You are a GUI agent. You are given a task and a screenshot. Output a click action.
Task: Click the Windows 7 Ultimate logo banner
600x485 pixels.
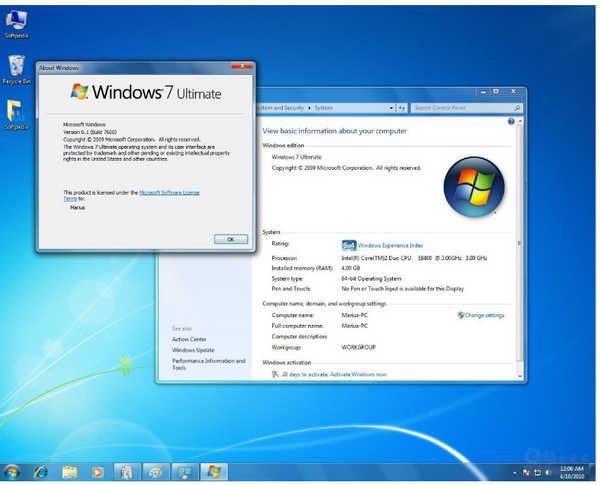click(x=146, y=93)
